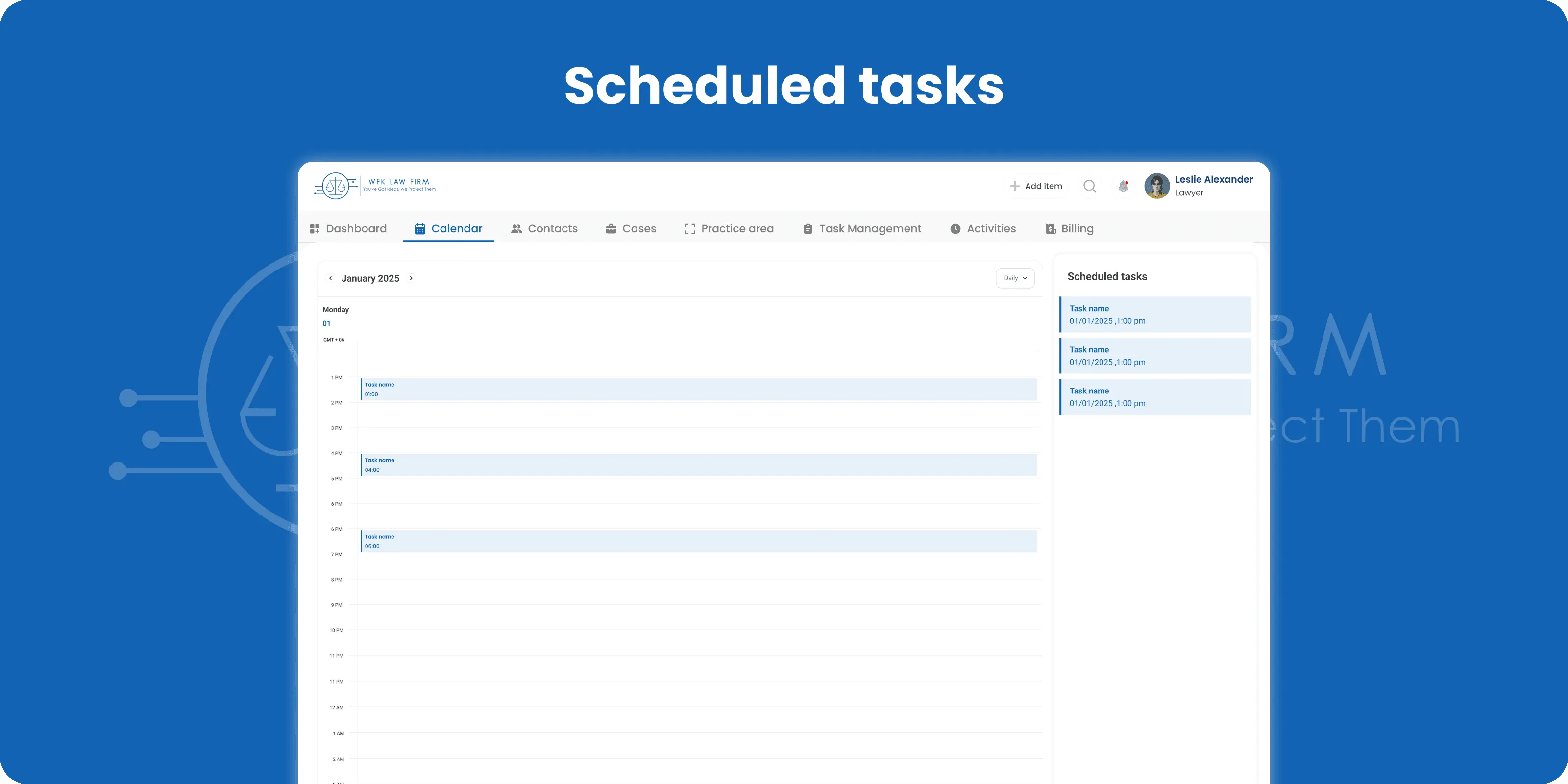This screenshot has height=784, width=1568.
Task: Open the calendar task at 04:00
Action: [699, 465]
